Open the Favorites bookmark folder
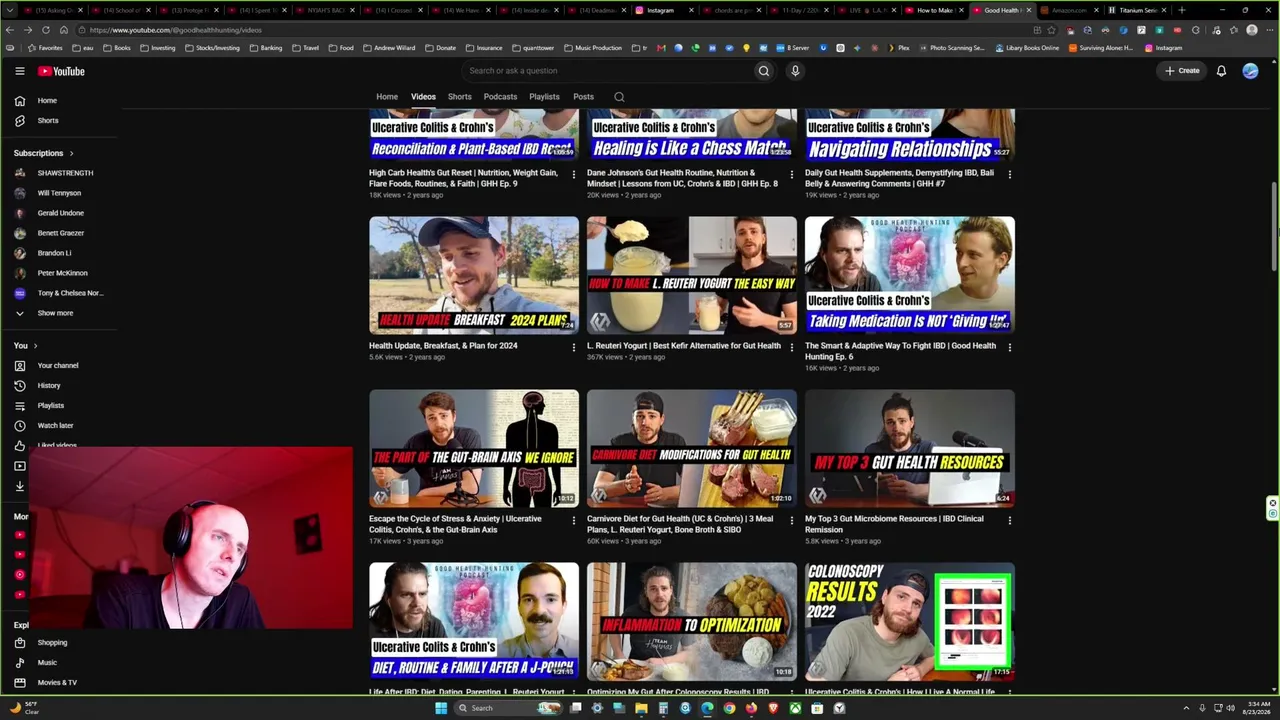This screenshot has width=1280, height=720. pos(45,48)
